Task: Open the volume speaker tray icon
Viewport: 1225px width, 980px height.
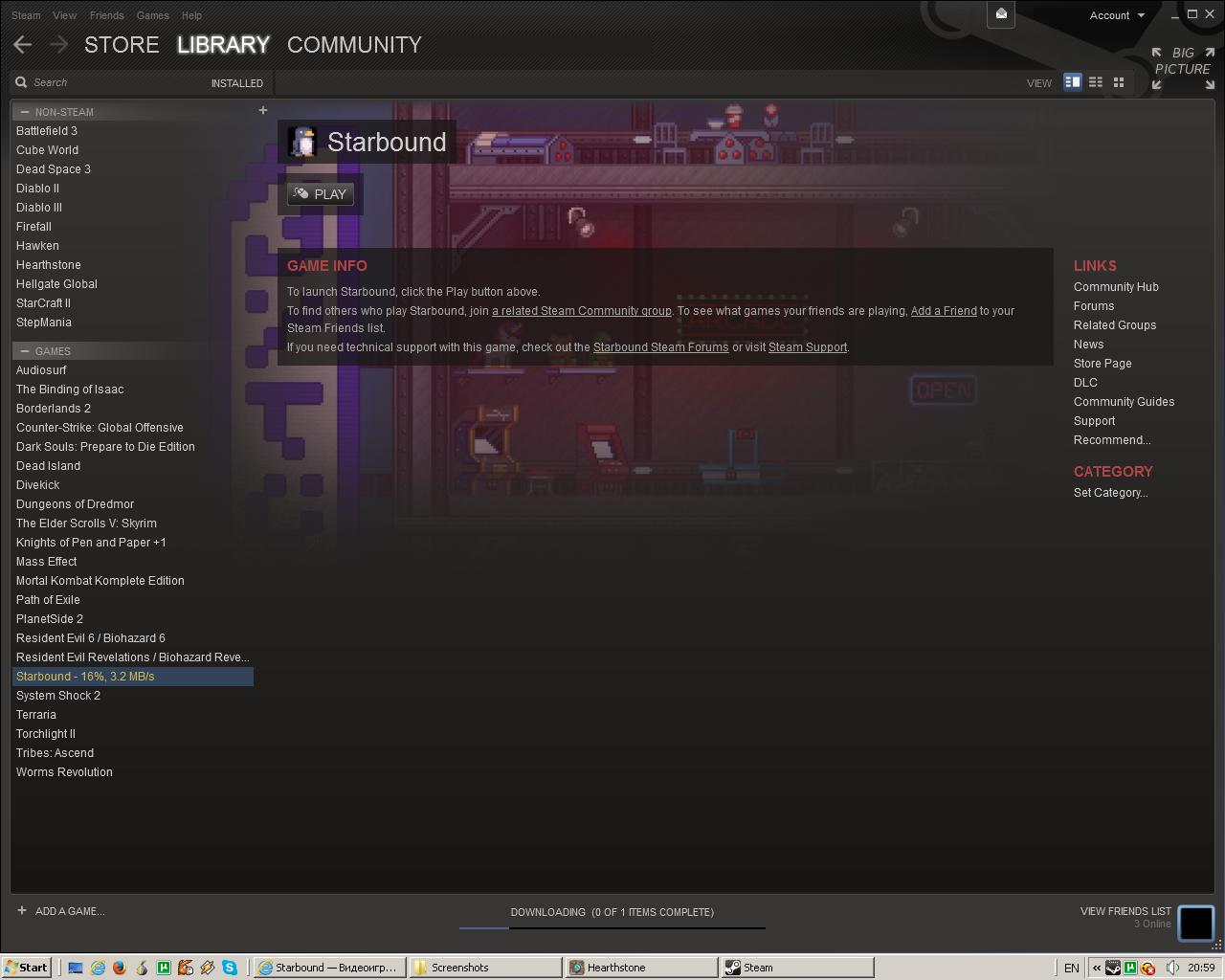Action: tap(1173, 968)
